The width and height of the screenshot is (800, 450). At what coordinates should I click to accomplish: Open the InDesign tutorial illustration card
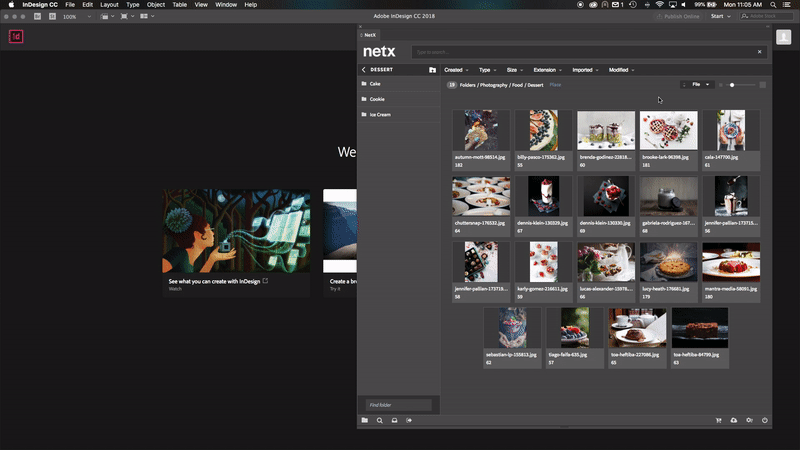[236, 231]
